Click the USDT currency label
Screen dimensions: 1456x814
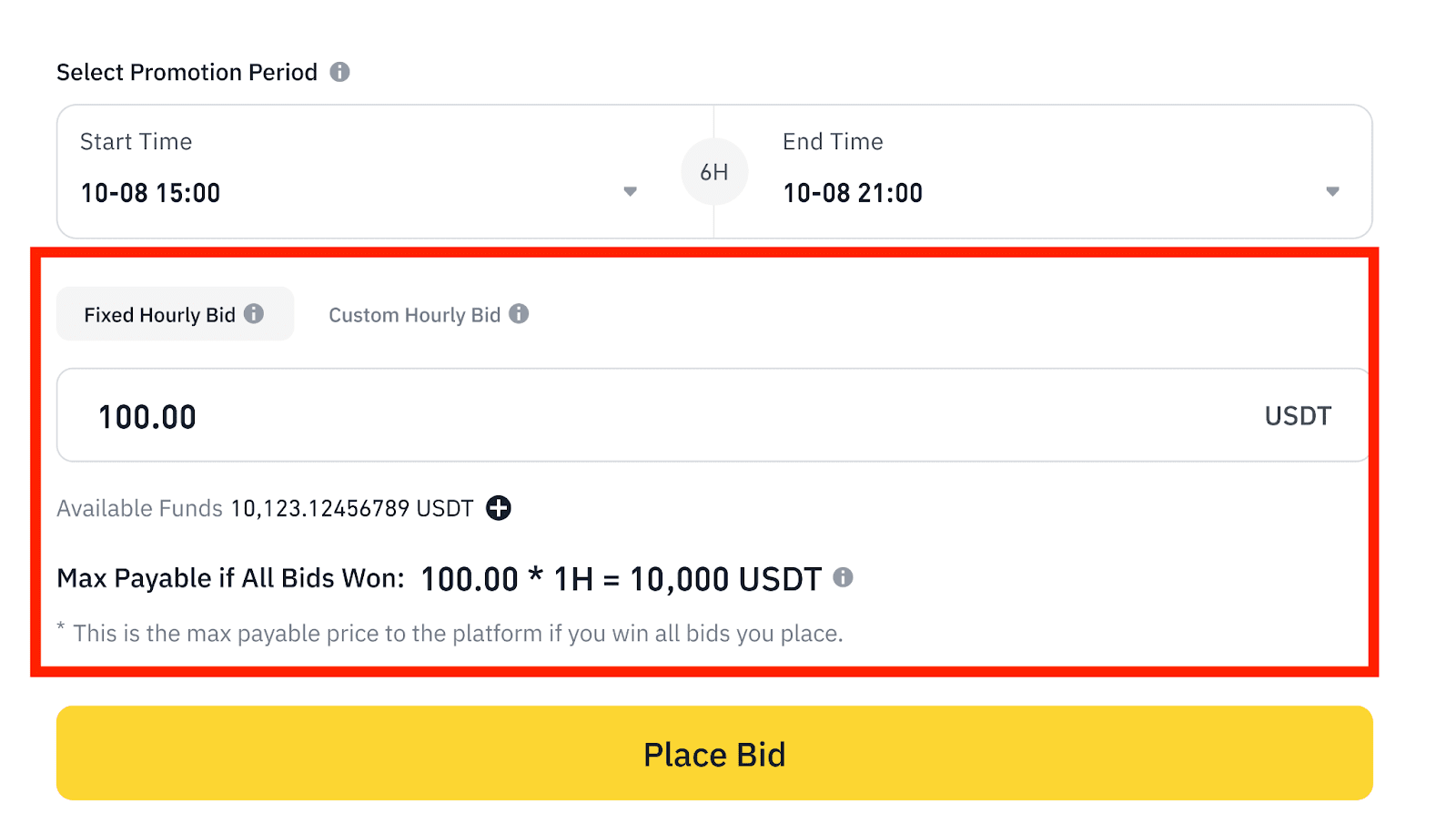(1298, 415)
